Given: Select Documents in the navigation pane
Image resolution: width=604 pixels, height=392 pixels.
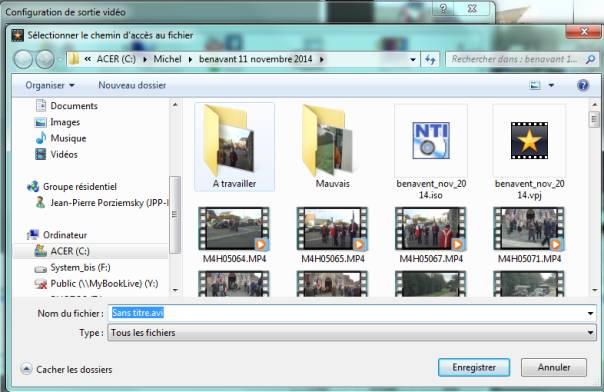Looking at the screenshot, I should [x=66, y=106].
